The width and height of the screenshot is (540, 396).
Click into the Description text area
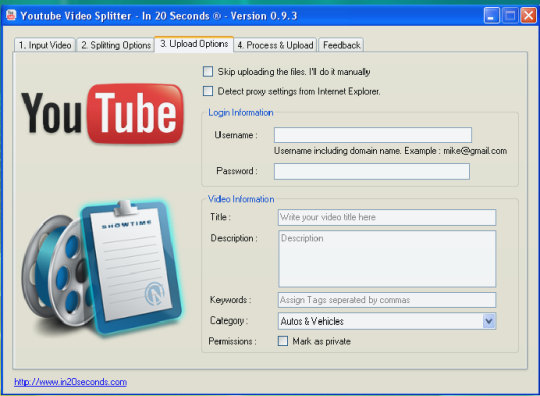point(387,259)
